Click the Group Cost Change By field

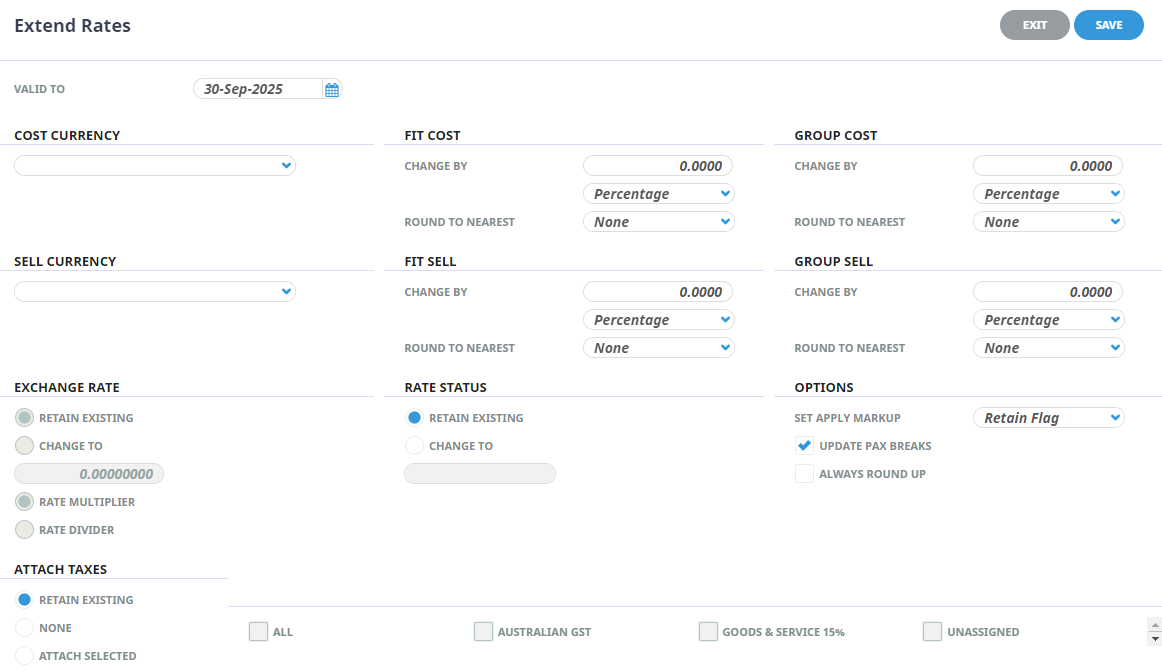(1048, 166)
